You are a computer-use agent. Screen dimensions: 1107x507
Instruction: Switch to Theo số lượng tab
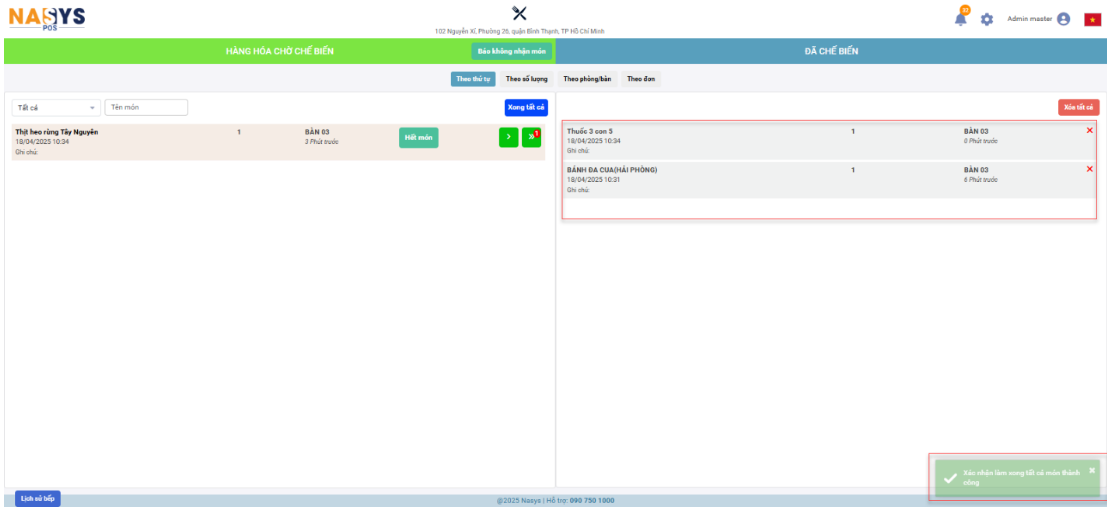point(526,79)
